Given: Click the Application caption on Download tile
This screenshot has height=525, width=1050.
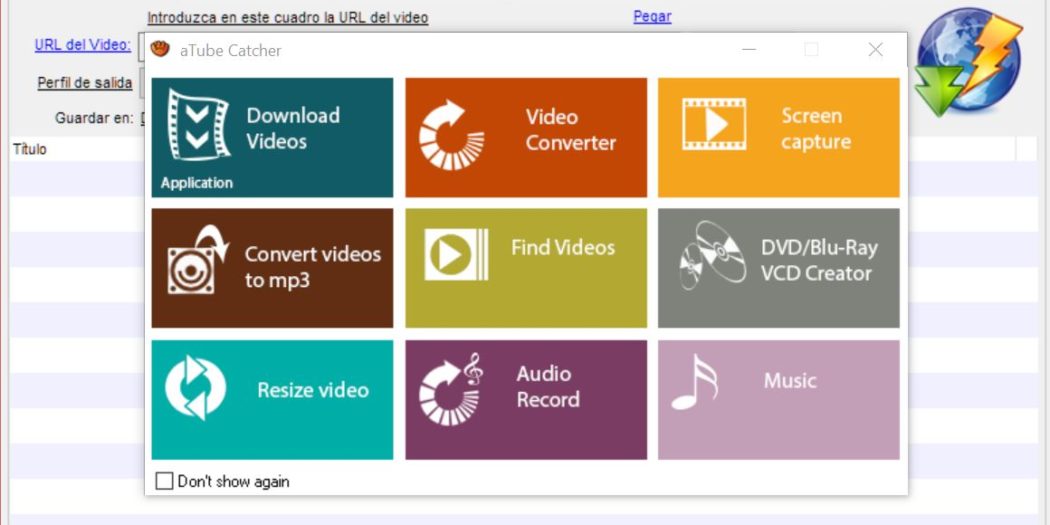Looking at the screenshot, I should click(197, 183).
